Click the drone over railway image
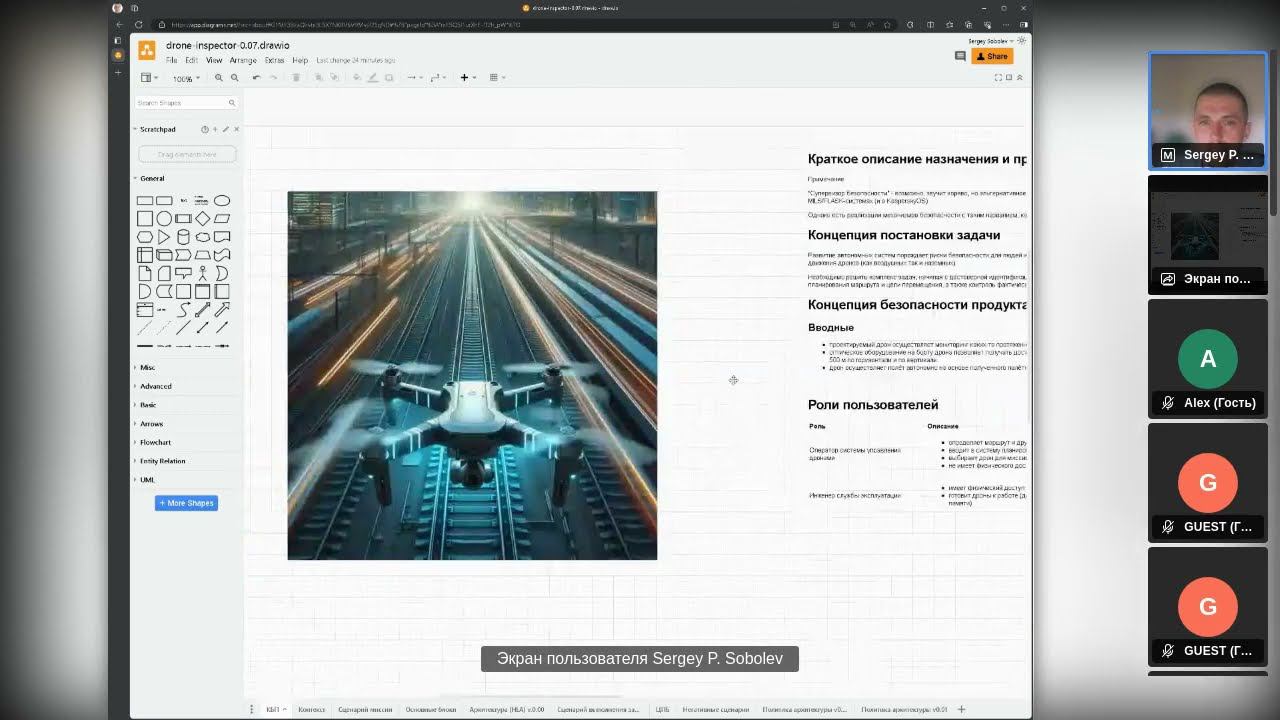1280x720 pixels. click(x=472, y=375)
